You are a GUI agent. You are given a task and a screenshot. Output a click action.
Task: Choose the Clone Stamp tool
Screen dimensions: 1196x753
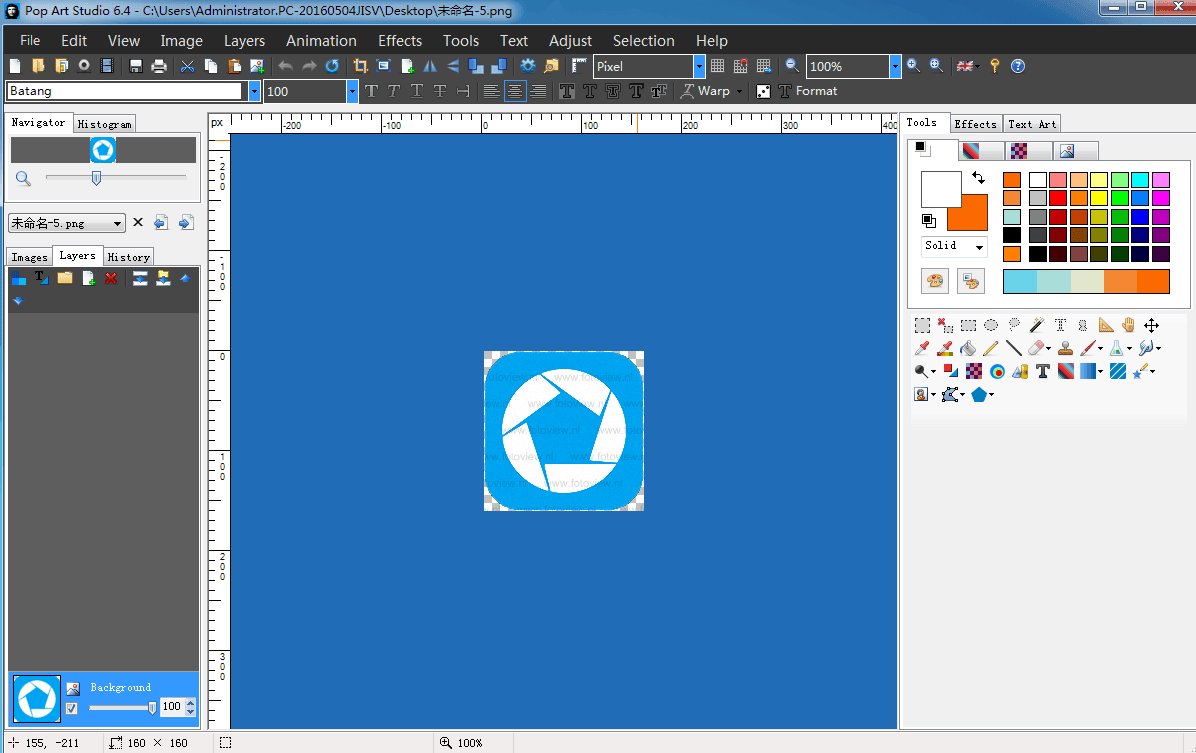[1066, 348]
